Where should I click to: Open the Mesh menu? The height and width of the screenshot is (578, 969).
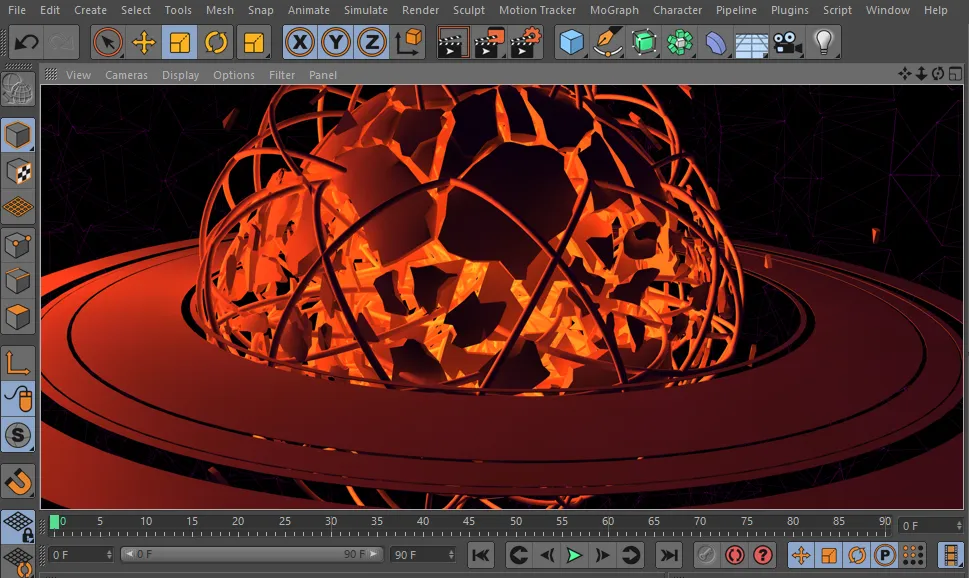point(219,10)
